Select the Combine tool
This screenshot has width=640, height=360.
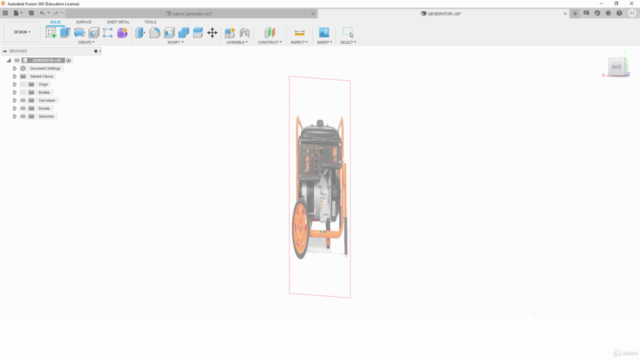[x=184, y=33]
